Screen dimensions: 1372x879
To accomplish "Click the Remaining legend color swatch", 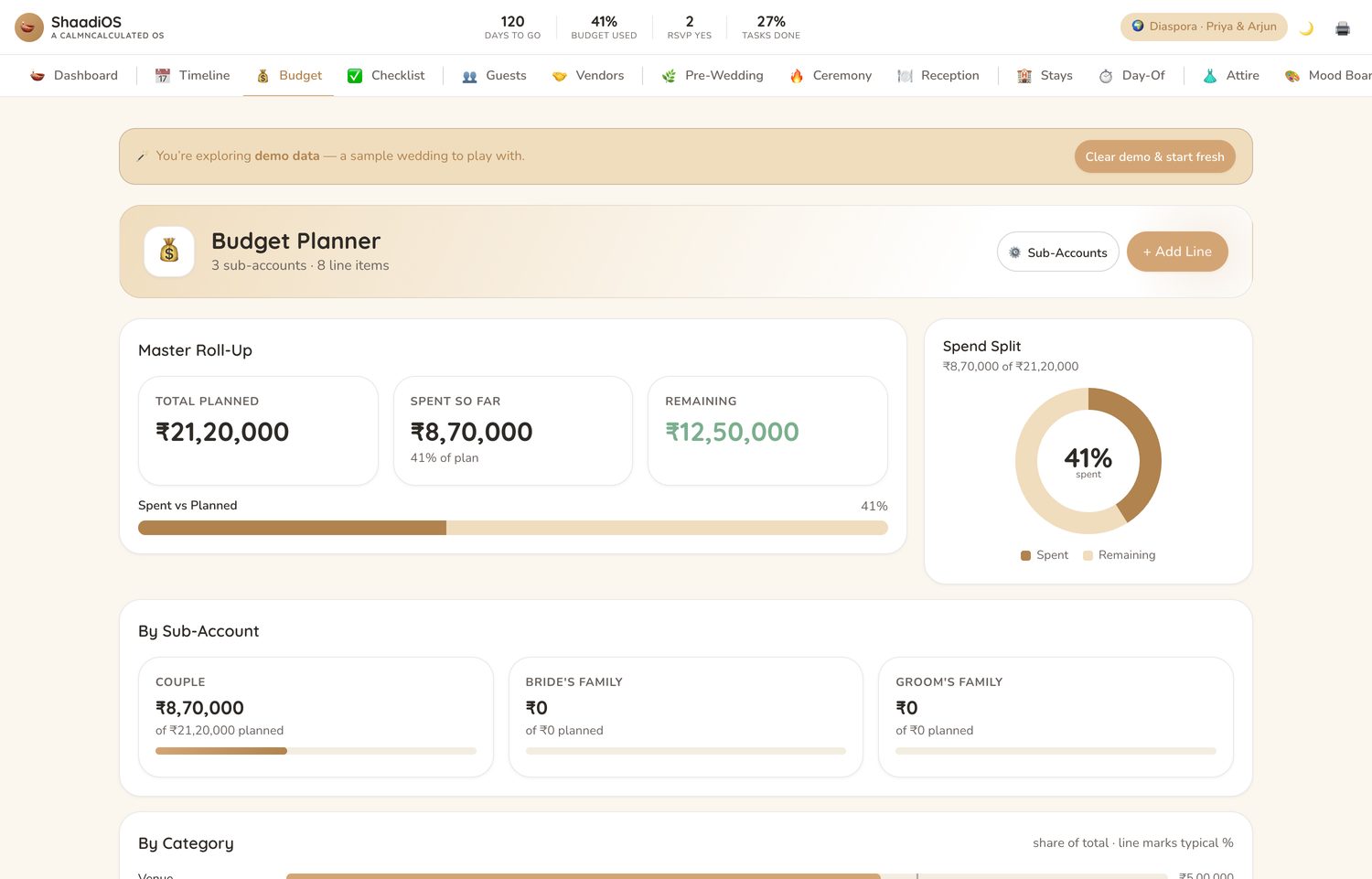I will click(x=1088, y=555).
